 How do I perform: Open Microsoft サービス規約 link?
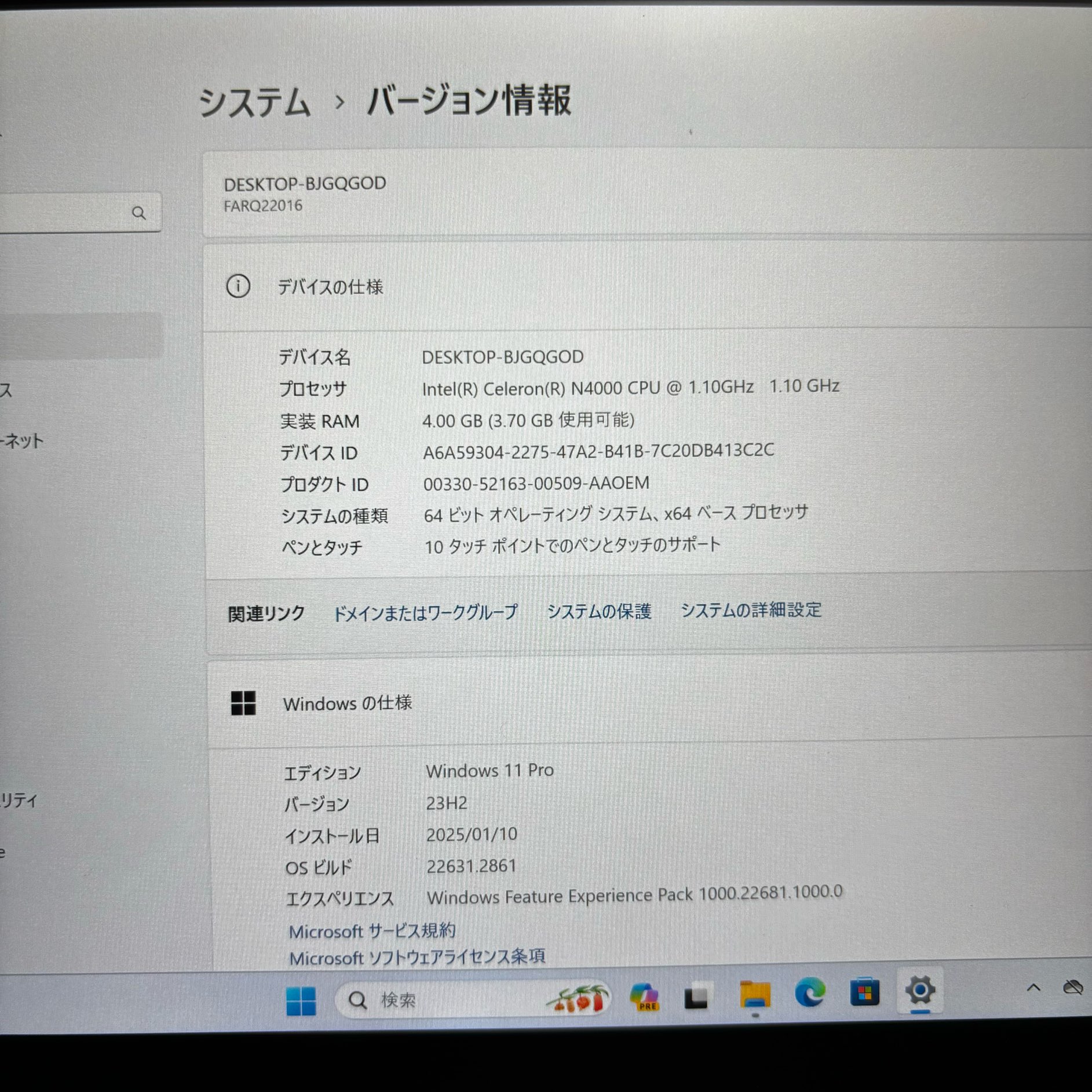372,931
